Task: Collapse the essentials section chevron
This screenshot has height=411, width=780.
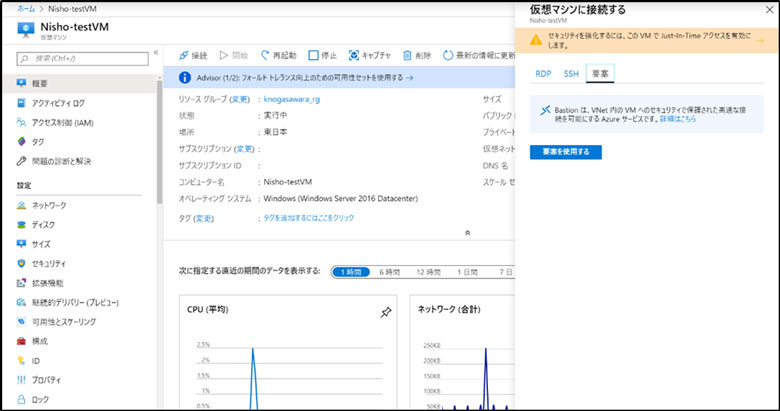Action: (467, 232)
